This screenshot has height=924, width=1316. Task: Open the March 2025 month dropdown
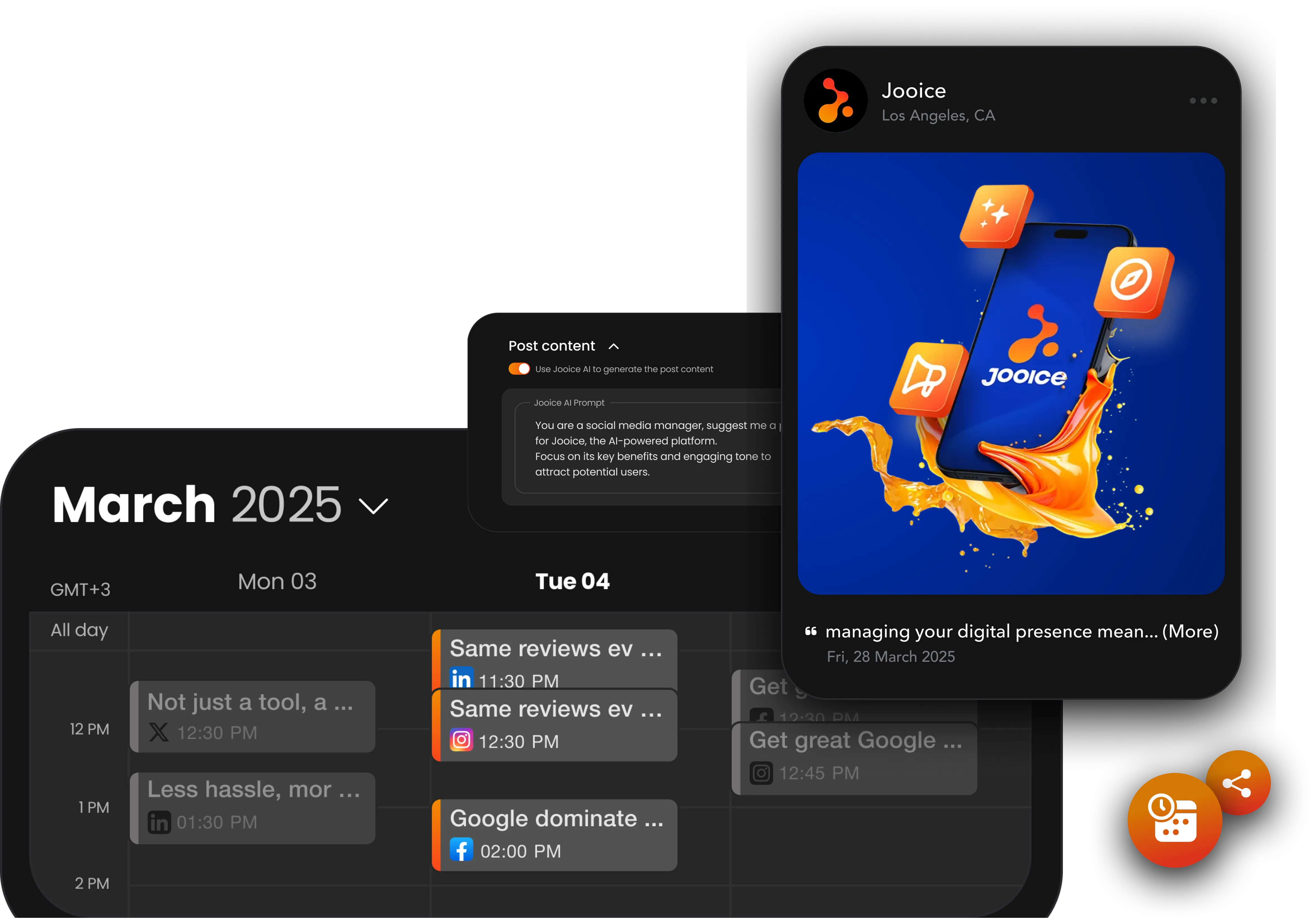point(373,506)
